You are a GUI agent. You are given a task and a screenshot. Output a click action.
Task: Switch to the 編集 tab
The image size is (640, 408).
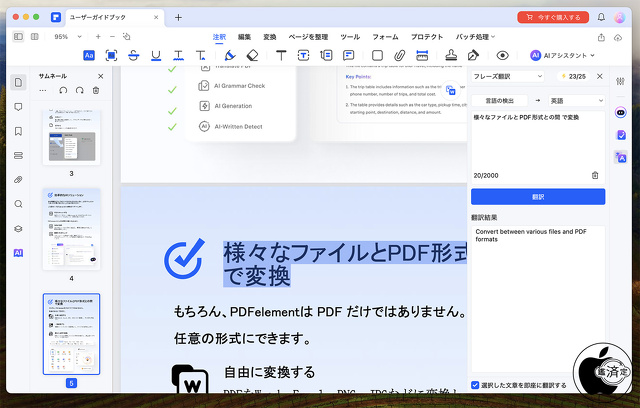coord(244,37)
